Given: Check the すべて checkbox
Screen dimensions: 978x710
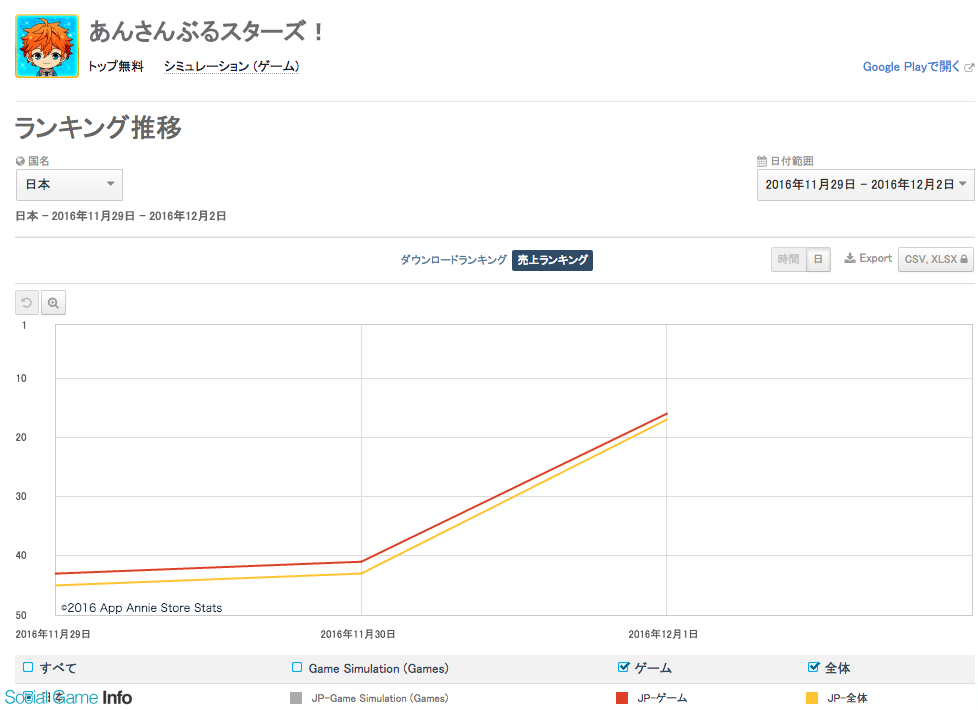Looking at the screenshot, I should [x=28, y=667].
